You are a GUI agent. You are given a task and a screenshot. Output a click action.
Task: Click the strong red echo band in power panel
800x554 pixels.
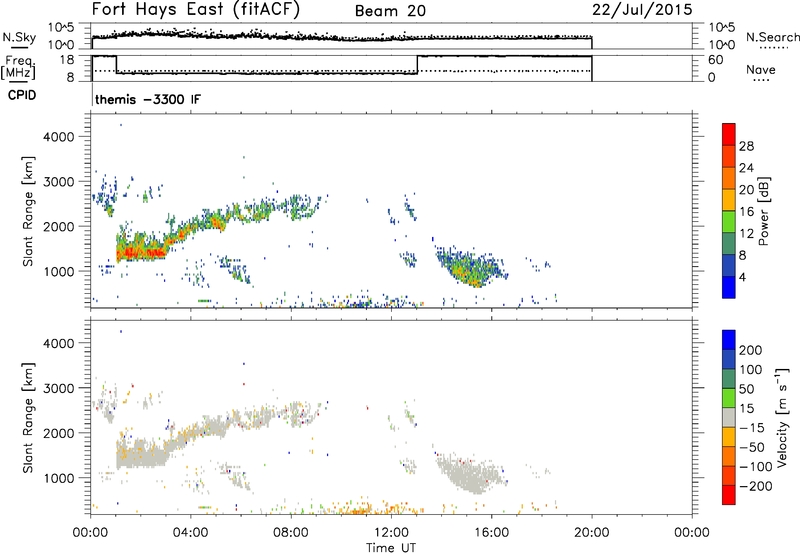[141, 251]
